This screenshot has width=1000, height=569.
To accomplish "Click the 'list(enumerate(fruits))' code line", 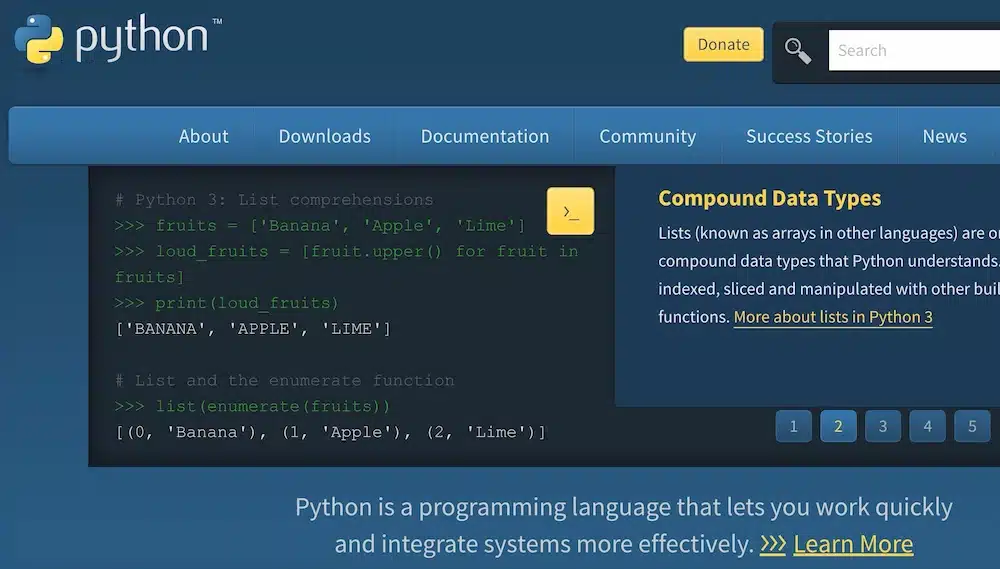I will [x=252, y=406].
